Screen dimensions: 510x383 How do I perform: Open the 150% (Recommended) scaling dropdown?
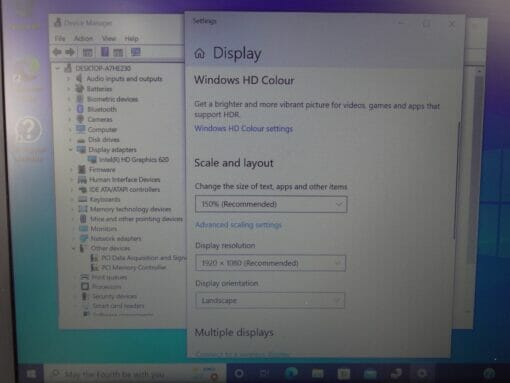tap(271, 204)
